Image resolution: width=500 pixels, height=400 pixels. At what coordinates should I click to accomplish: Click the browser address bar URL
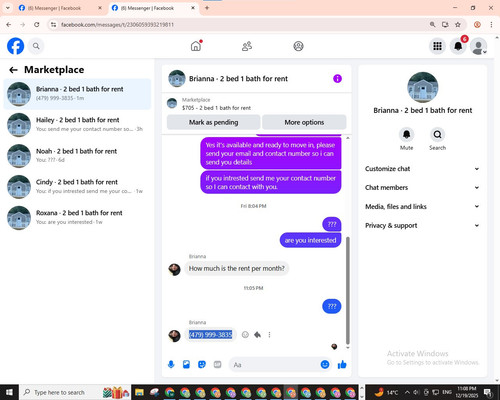pyautogui.click(x=117, y=25)
